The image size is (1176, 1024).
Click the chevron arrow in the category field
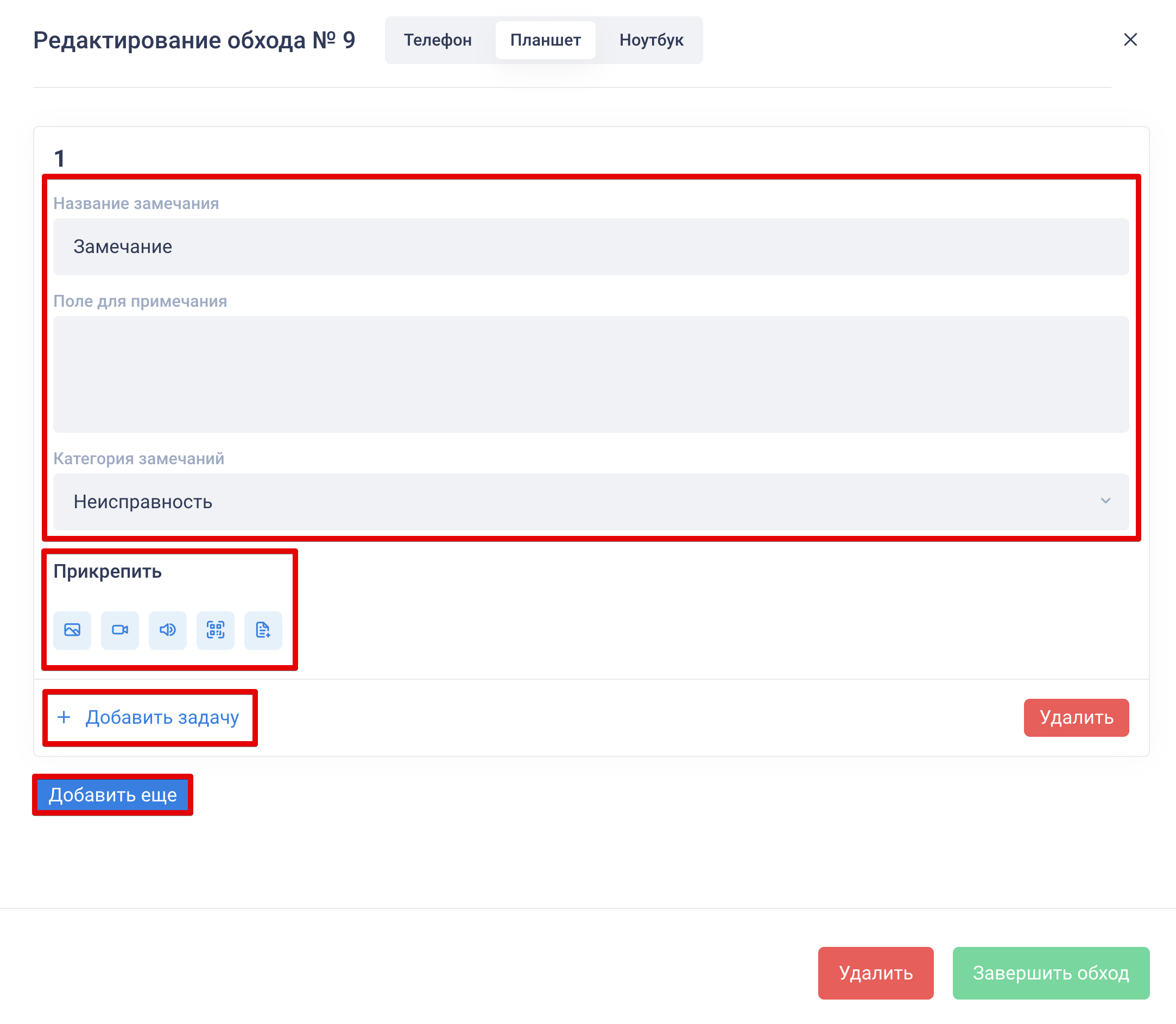point(1105,501)
